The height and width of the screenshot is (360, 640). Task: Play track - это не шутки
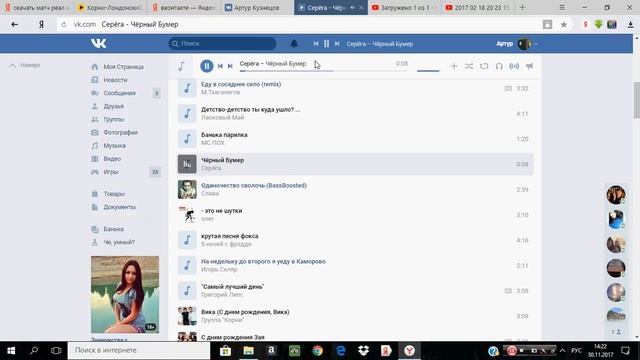point(355,215)
